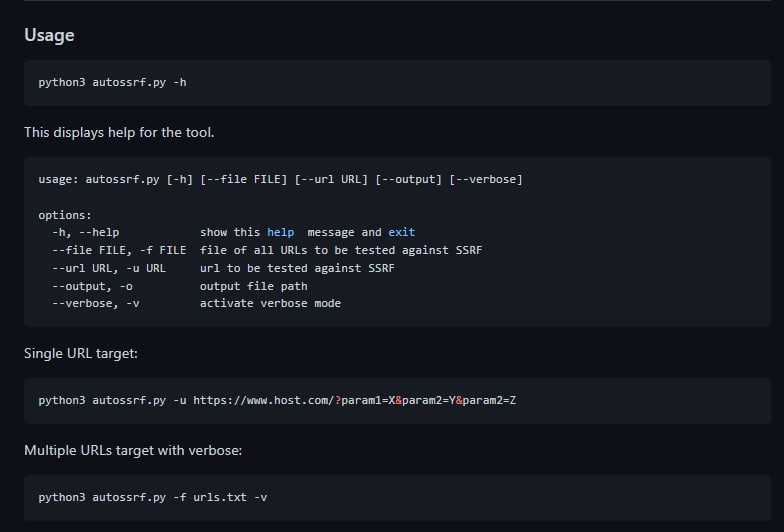Click 'urls.txt' in the last command
This screenshot has height=532, width=784.
(x=219, y=497)
